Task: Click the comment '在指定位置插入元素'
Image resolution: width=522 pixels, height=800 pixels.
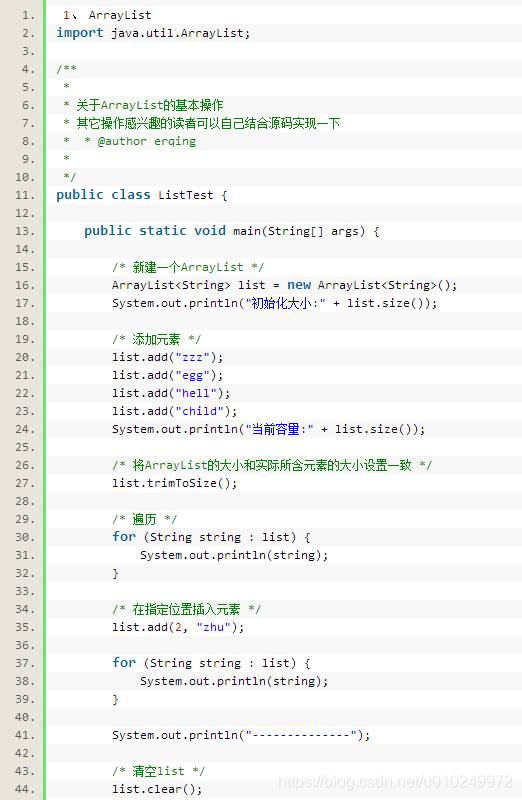Action: (x=187, y=609)
